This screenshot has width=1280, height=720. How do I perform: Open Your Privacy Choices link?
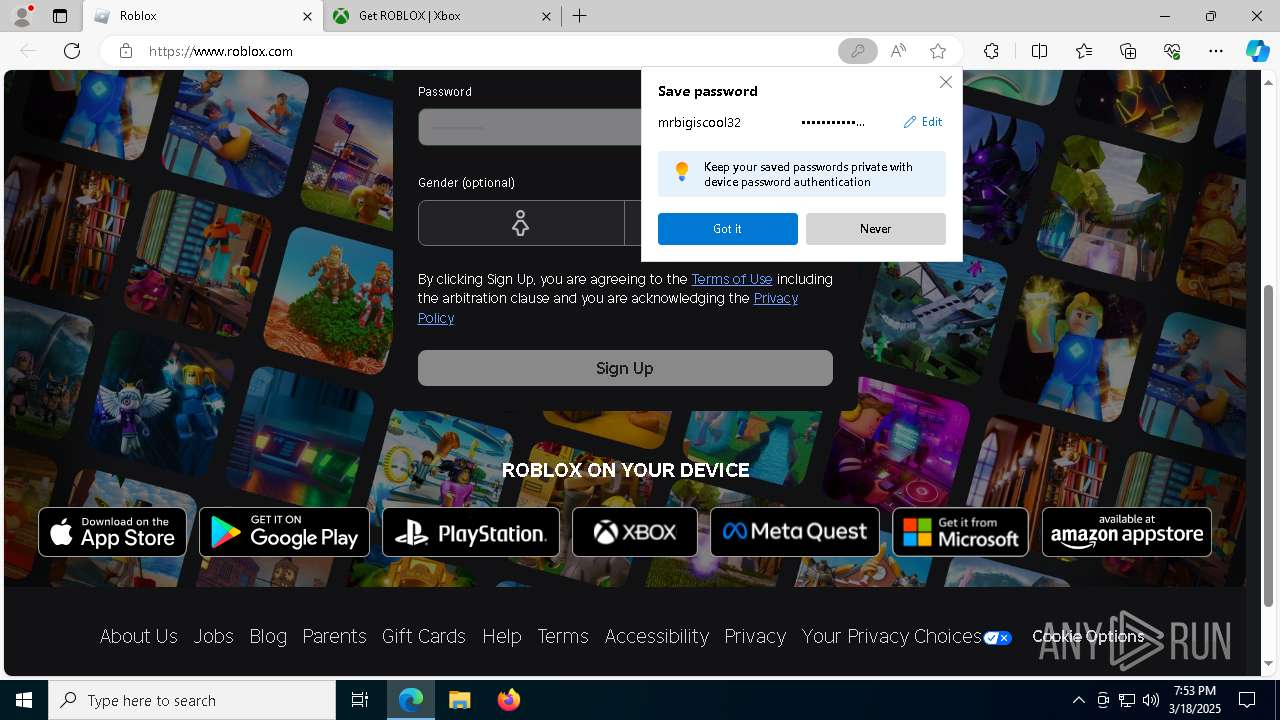point(907,637)
